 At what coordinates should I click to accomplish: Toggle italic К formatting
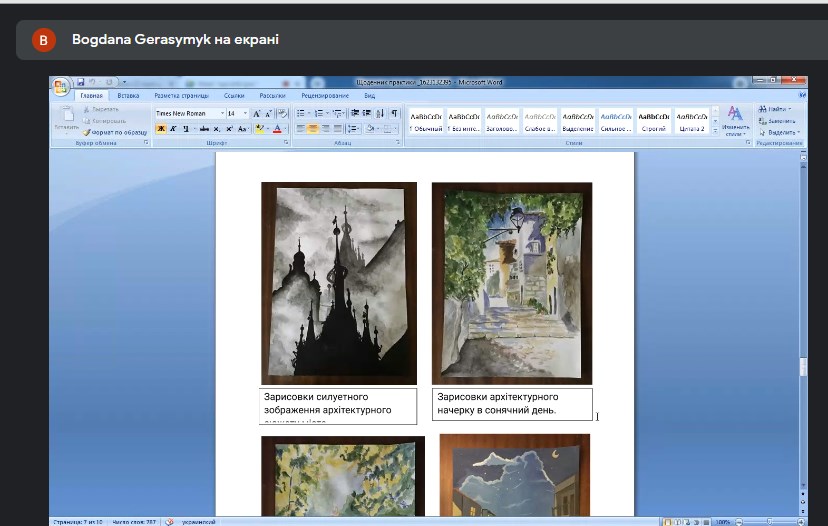[x=173, y=128]
